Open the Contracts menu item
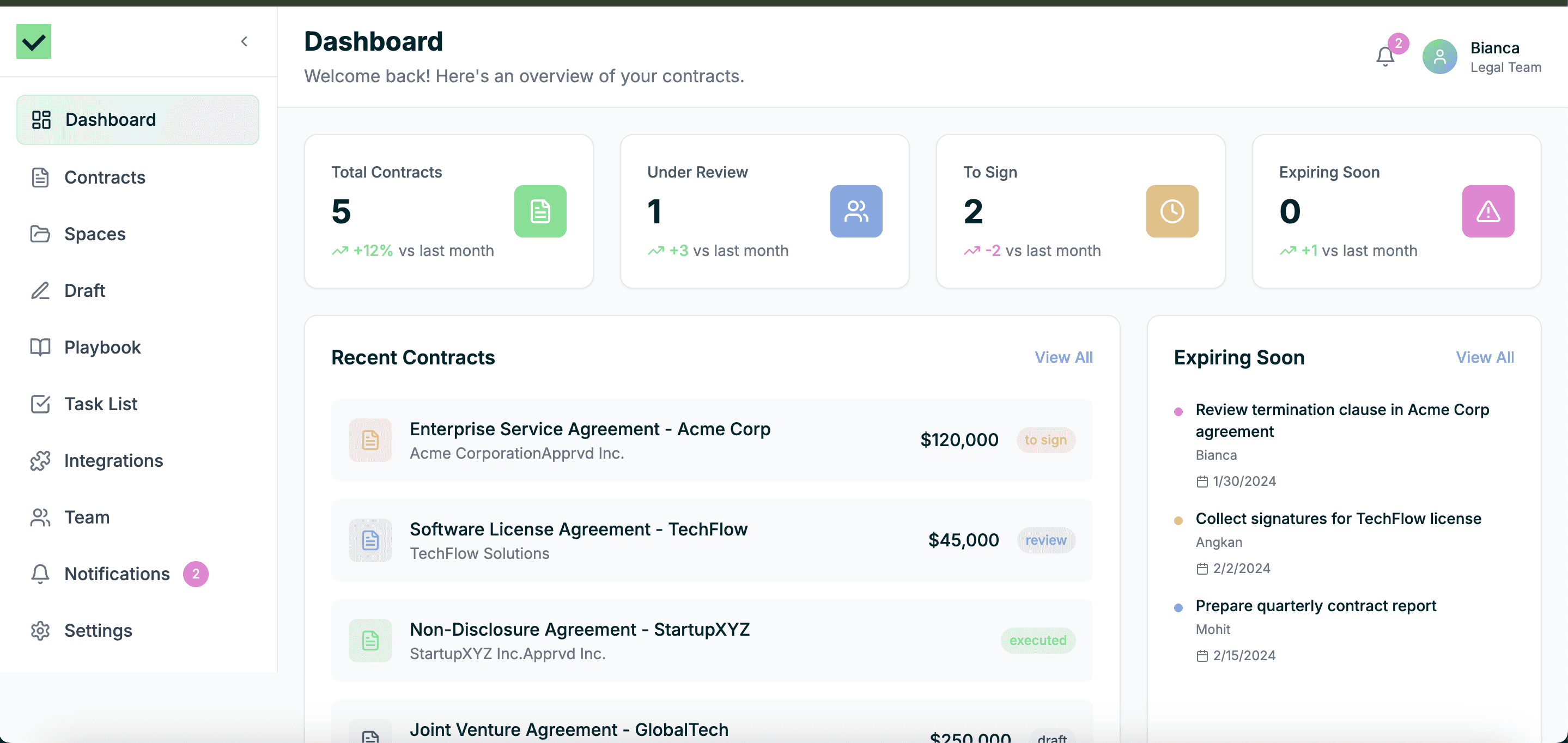This screenshot has width=1568, height=743. (x=105, y=177)
